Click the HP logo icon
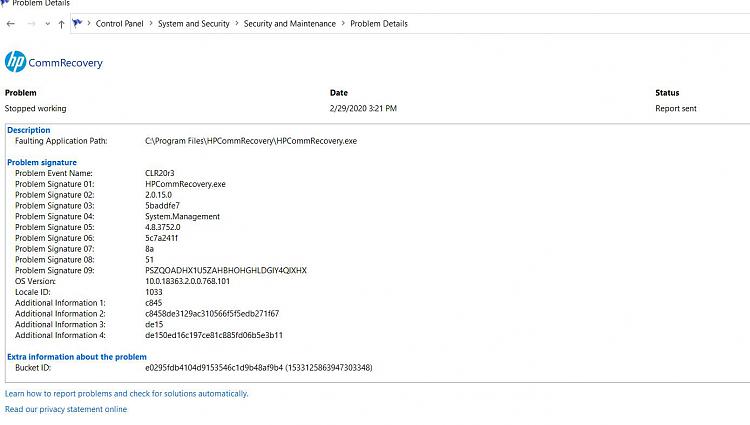This screenshot has width=750, height=425. tap(16, 62)
